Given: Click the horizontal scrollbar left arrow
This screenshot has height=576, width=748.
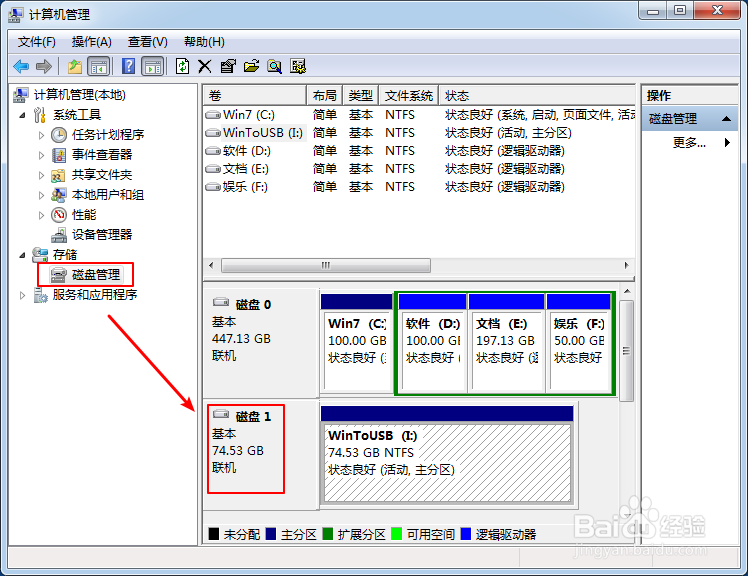Looking at the screenshot, I should tap(211, 265).
